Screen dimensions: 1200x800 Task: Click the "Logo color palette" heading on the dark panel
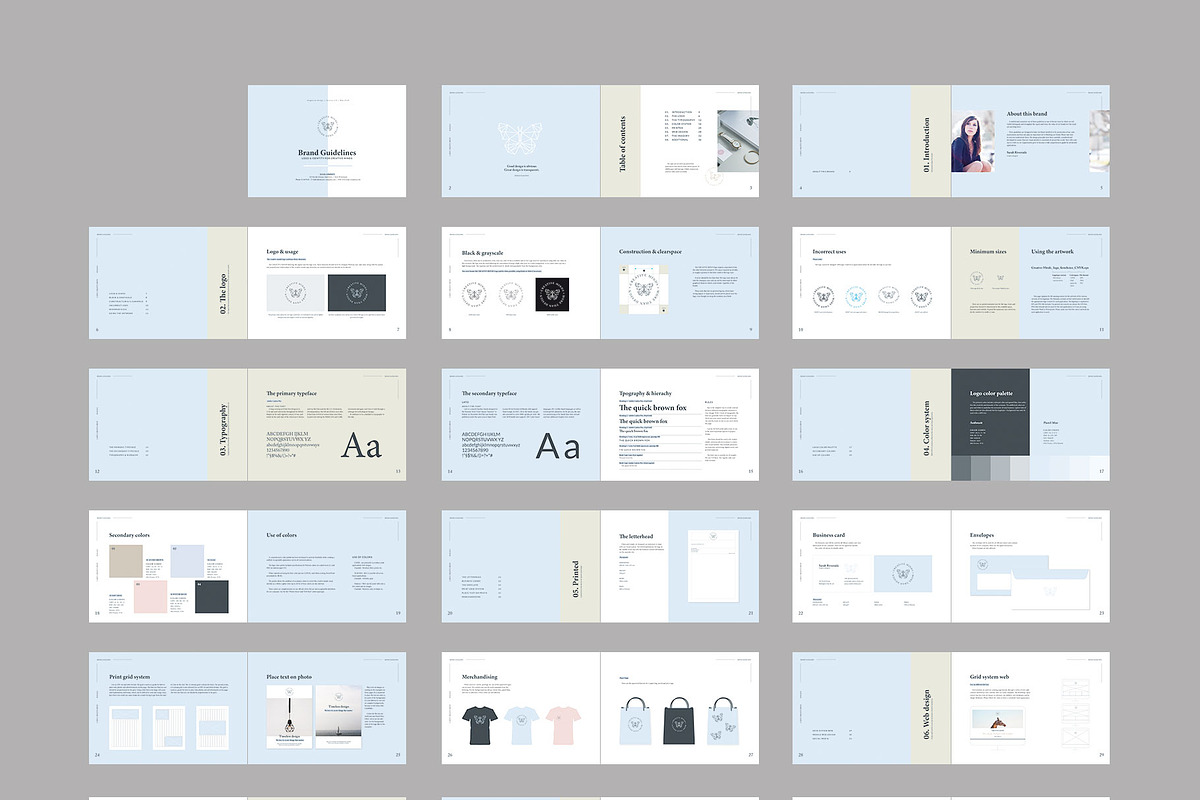[x=991, y=394]
